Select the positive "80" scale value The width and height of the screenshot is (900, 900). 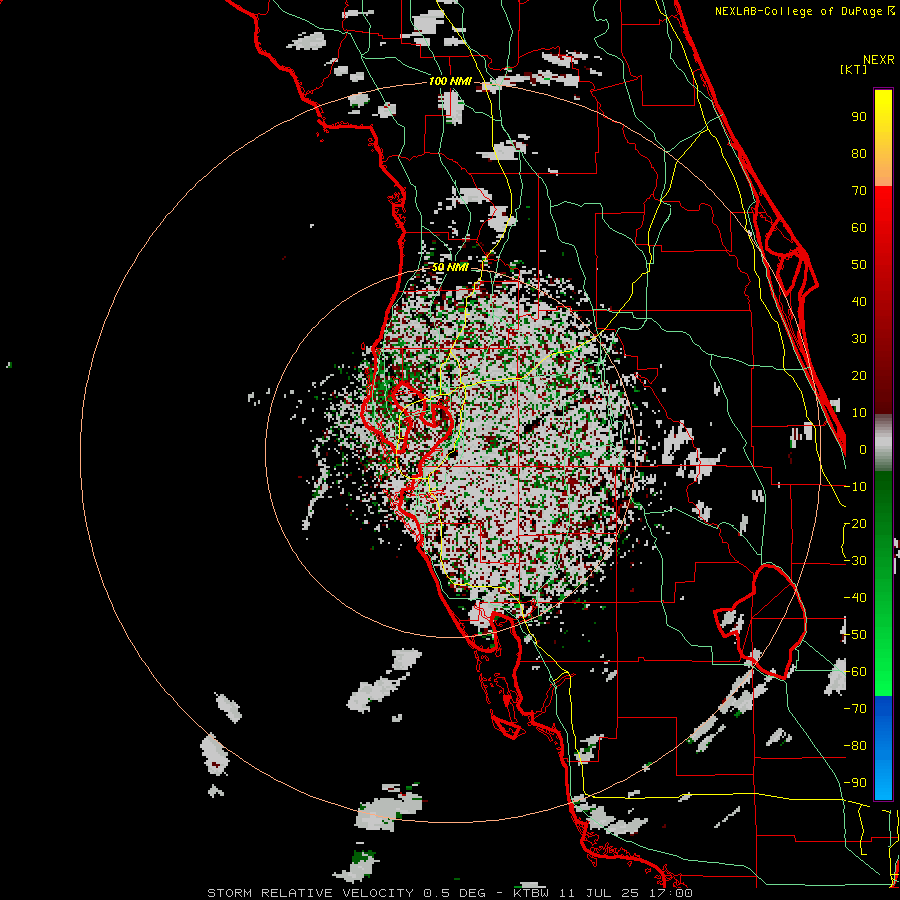[859, 153]
